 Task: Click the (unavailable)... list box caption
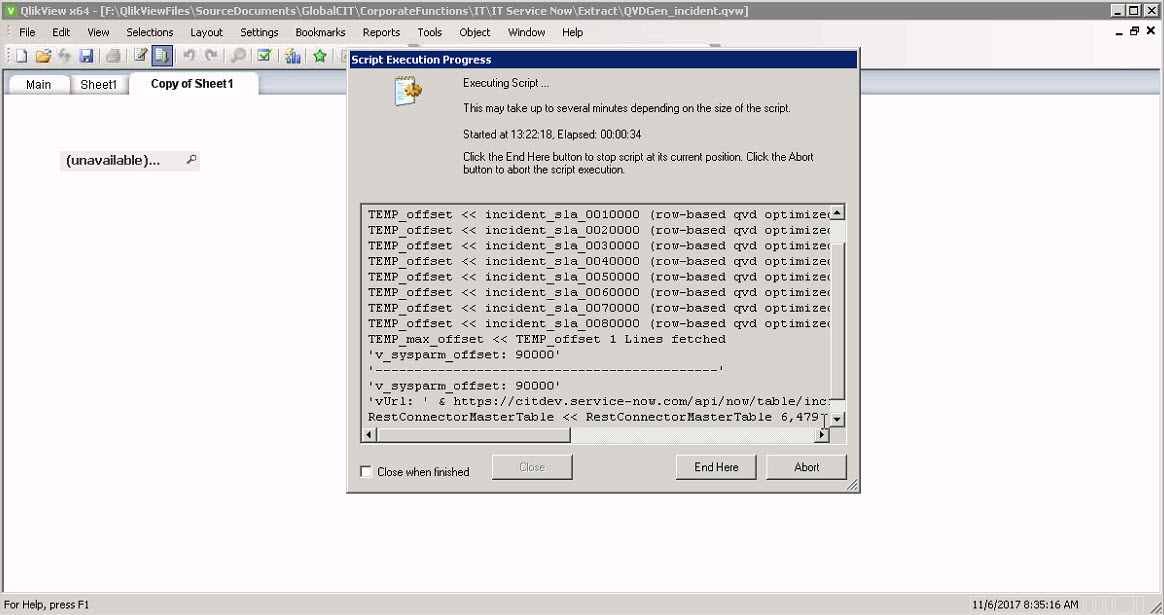[113, 160]
